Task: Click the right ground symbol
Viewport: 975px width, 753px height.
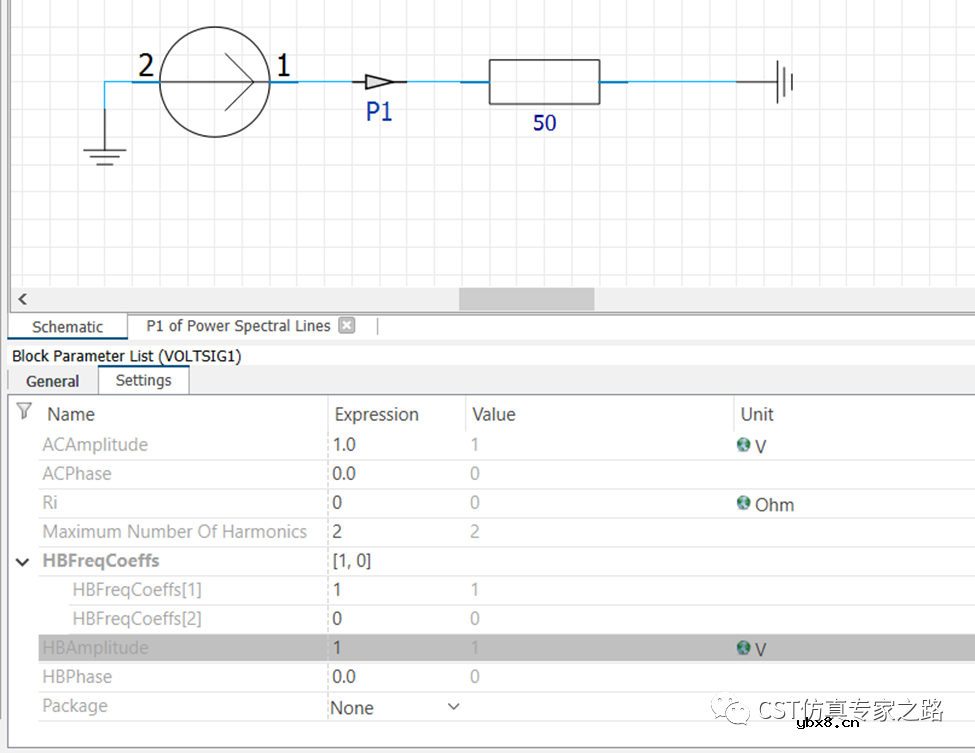Action: point(784,82)
